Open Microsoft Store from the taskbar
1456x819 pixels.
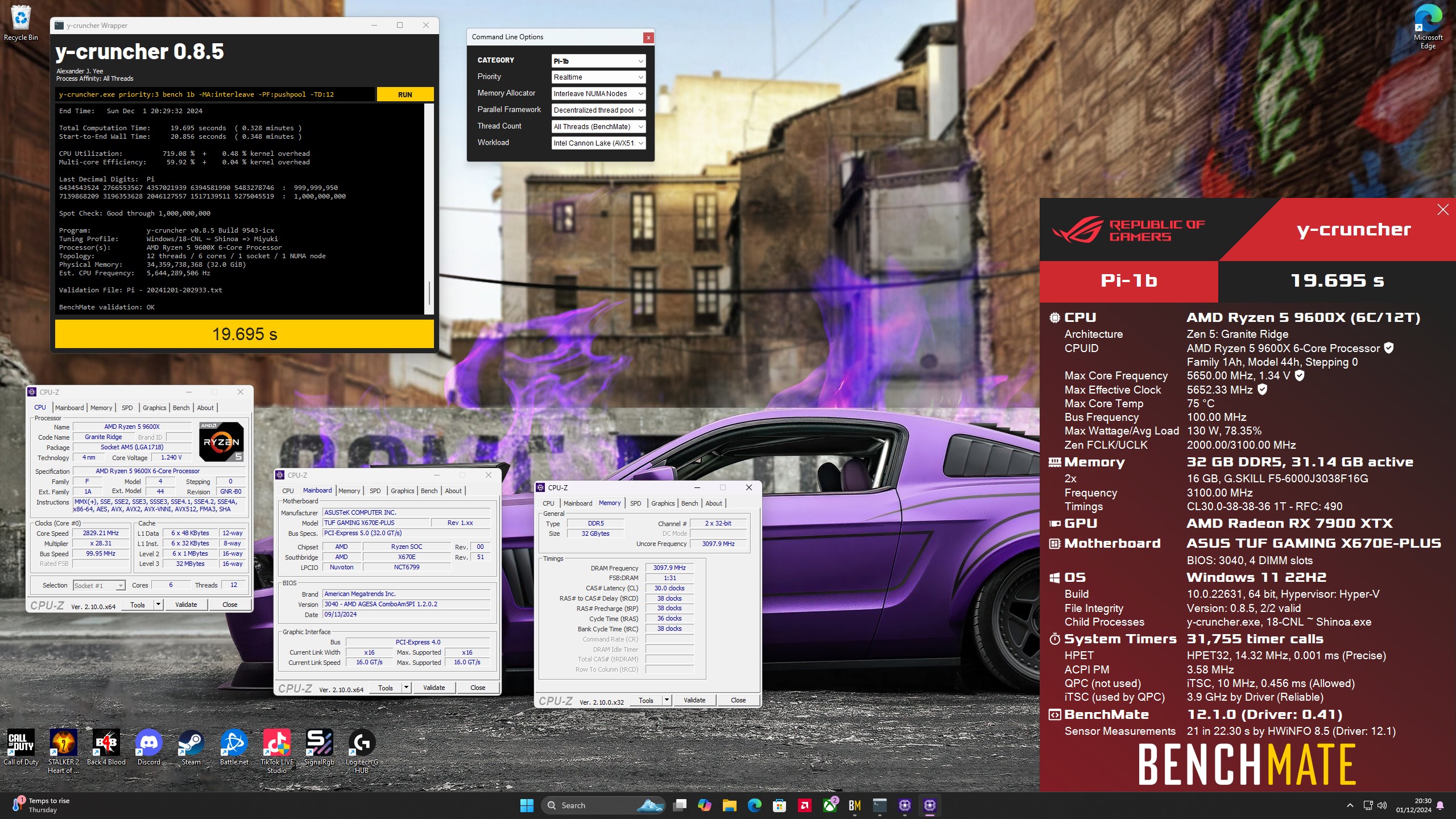[x=780, y=805]
